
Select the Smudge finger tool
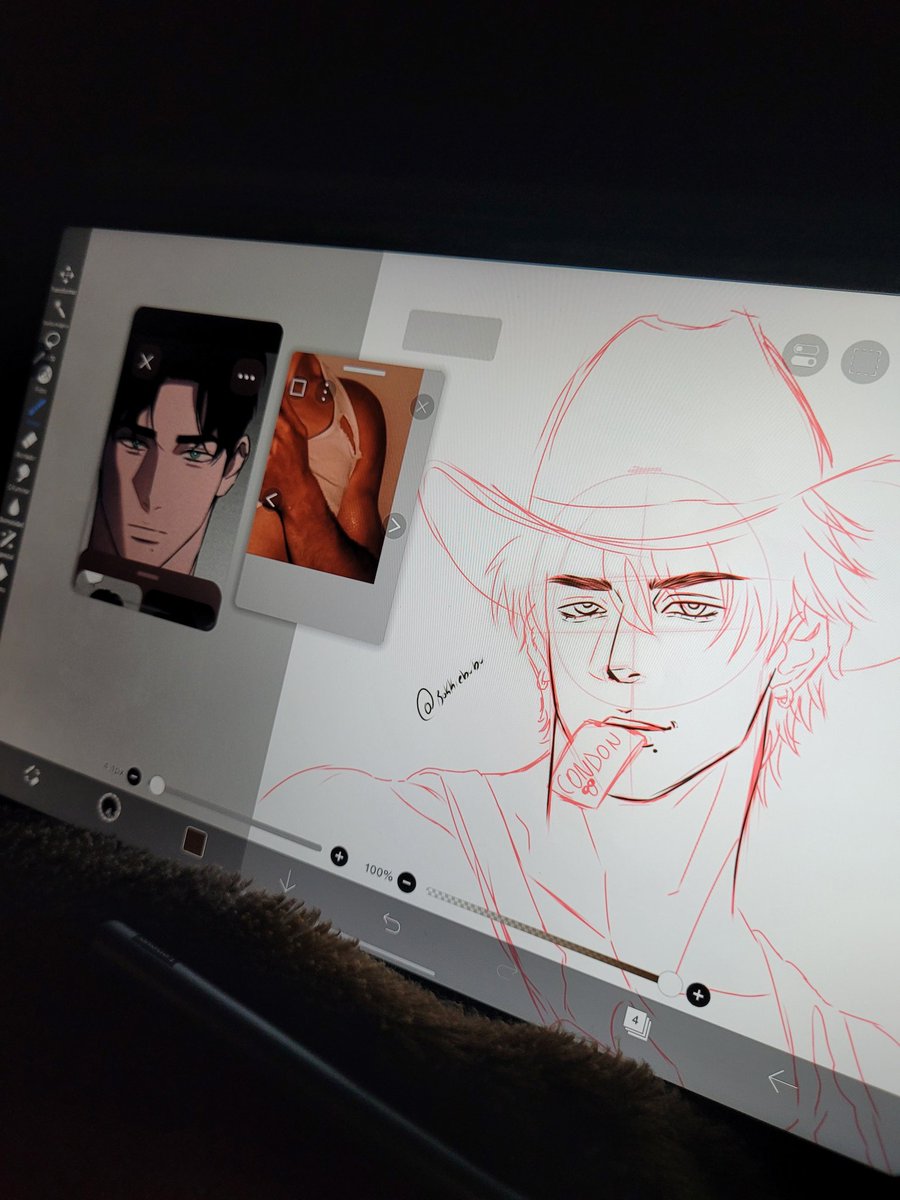(22, 473)
